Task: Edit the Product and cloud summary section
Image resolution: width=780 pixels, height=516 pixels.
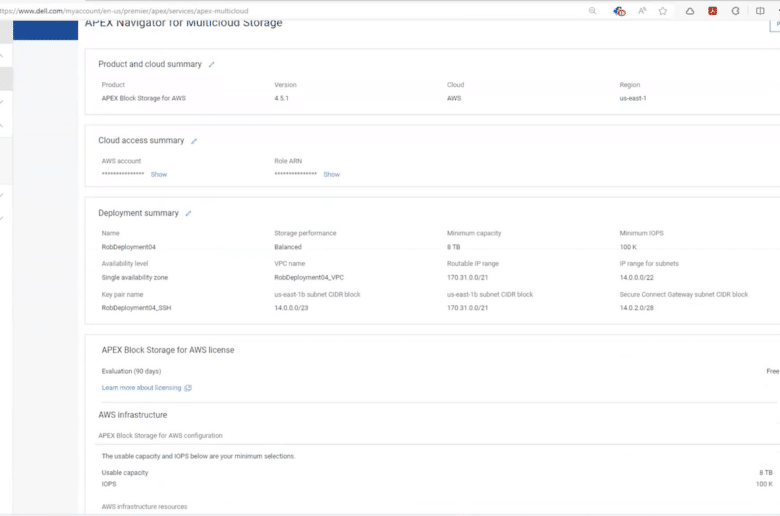Action: [211, 65]
